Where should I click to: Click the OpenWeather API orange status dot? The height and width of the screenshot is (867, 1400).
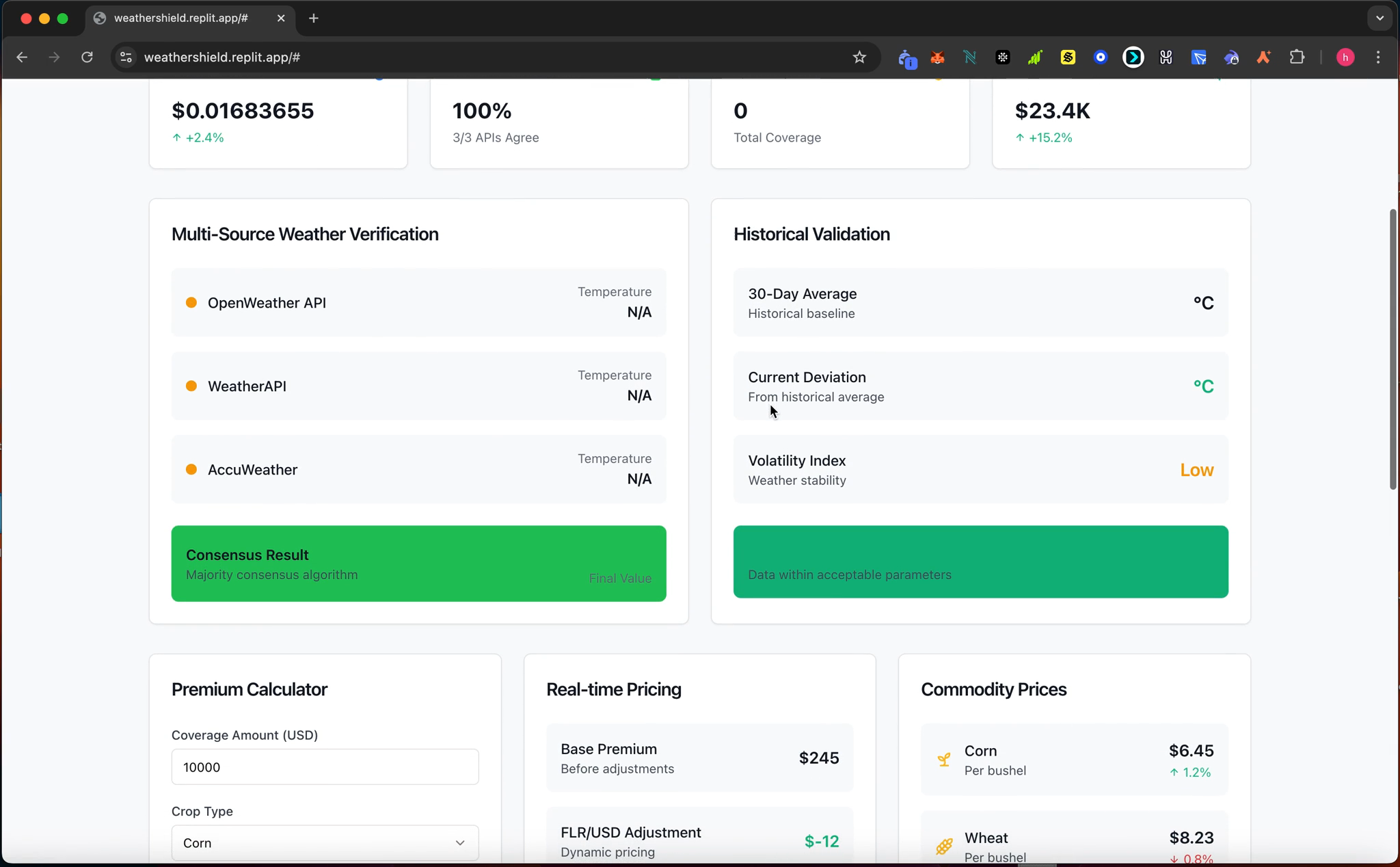pyautogui.click(x=191, y=302)
